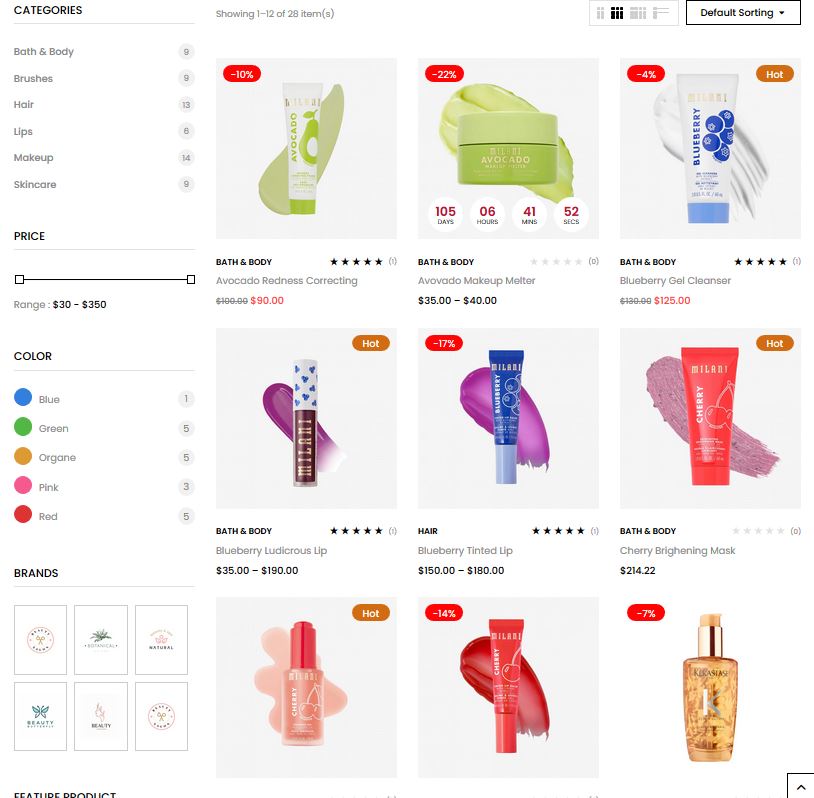Filter by Green color swatch

coord(23,427)
